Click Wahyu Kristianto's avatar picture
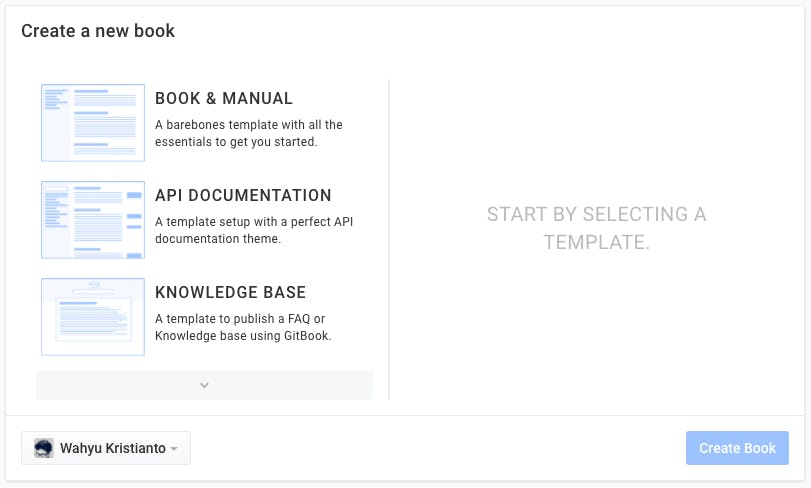 pyautogui.click(x=43, y=448)
